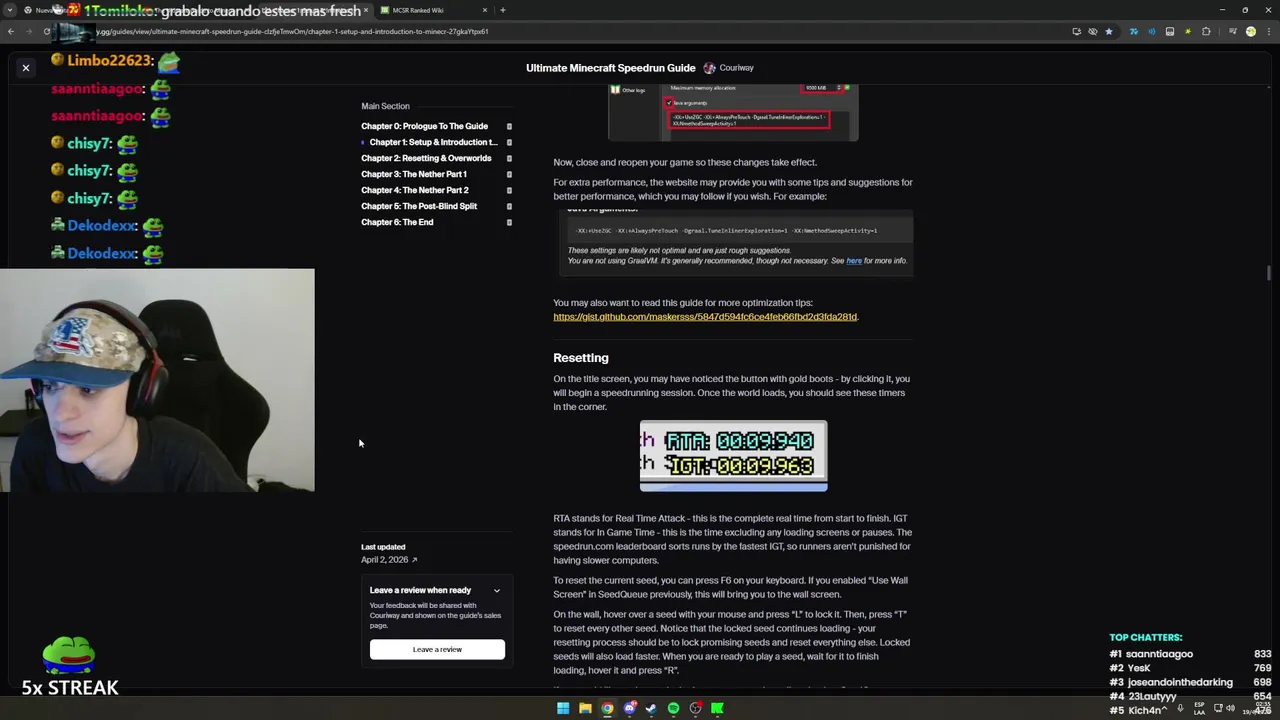Close the MCSR Ranked Wiki tab
This screenshot has width=1280, height=720.
pos(485,10)
